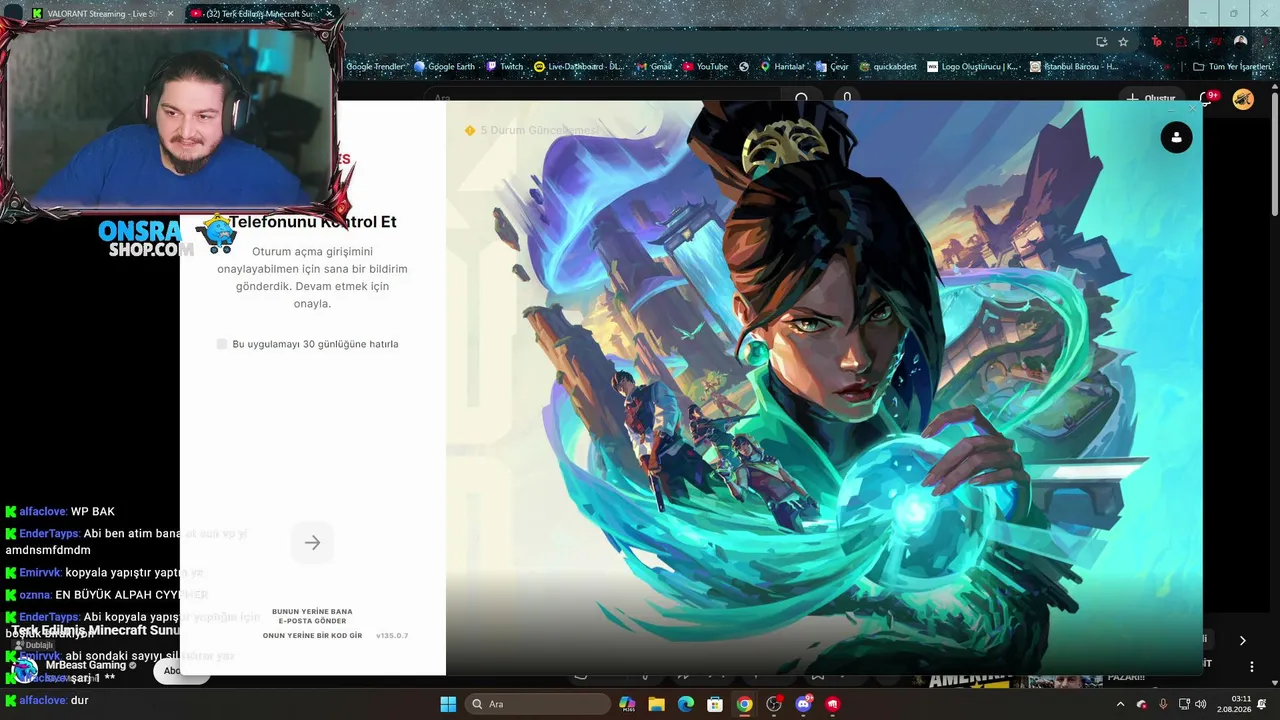Open YouTube notifications bell
1280x720 pixels.
coord(1208,99)
